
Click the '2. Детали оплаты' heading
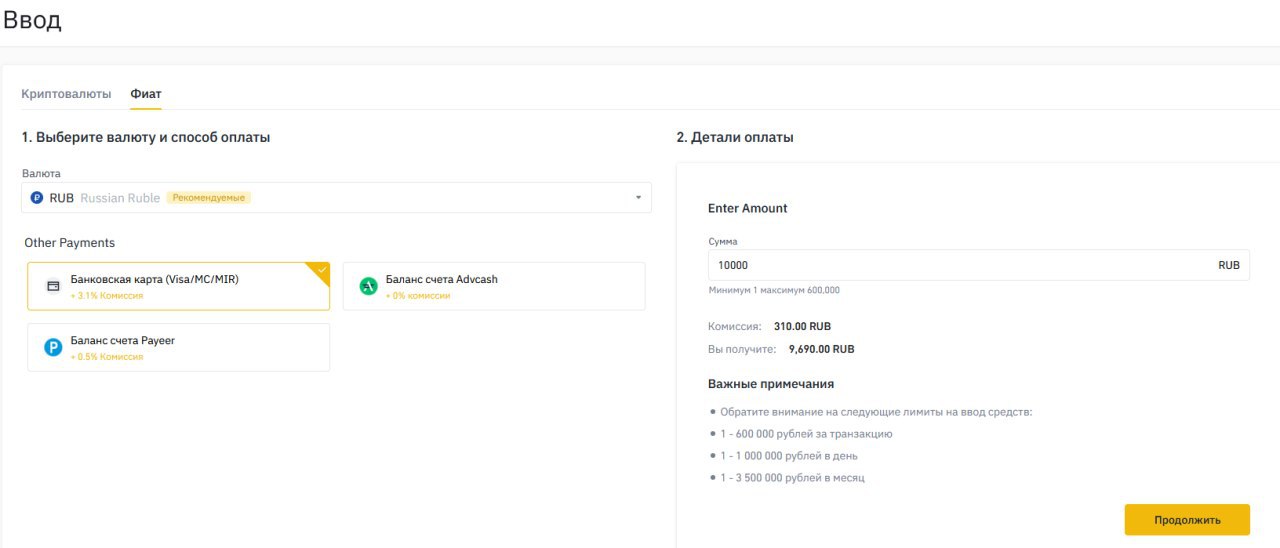[735, 137]
